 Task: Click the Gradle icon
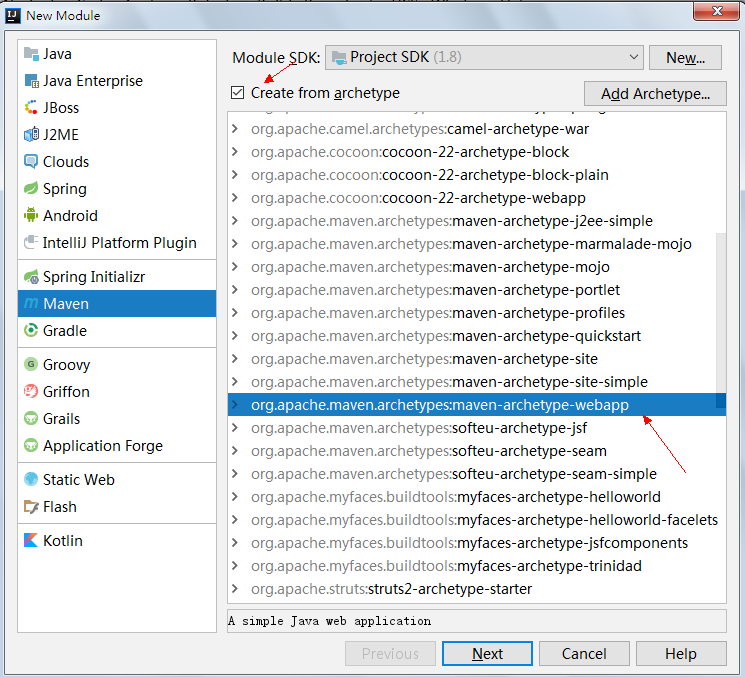[31, 330]
